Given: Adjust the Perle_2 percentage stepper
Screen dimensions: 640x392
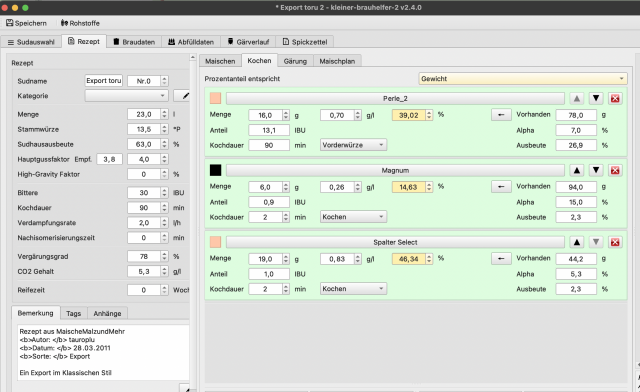Looking at the screenshot, I should (429, 115).
